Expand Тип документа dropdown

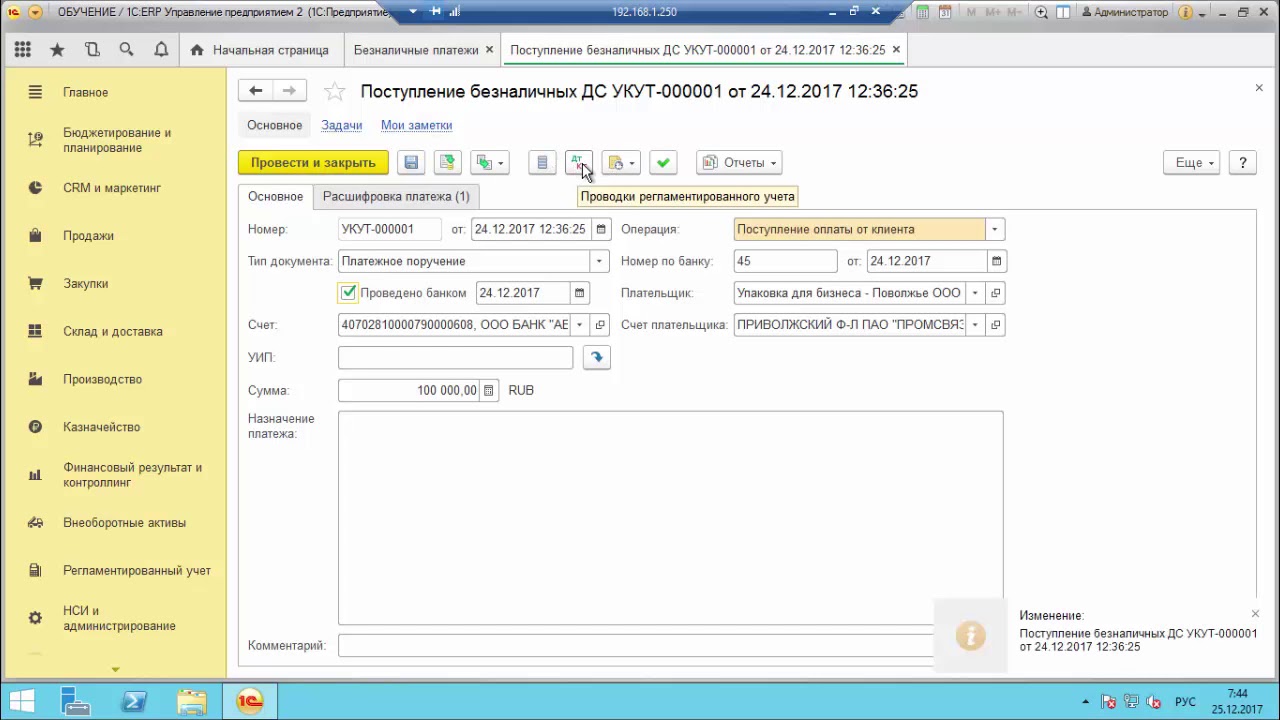[599, 261]
